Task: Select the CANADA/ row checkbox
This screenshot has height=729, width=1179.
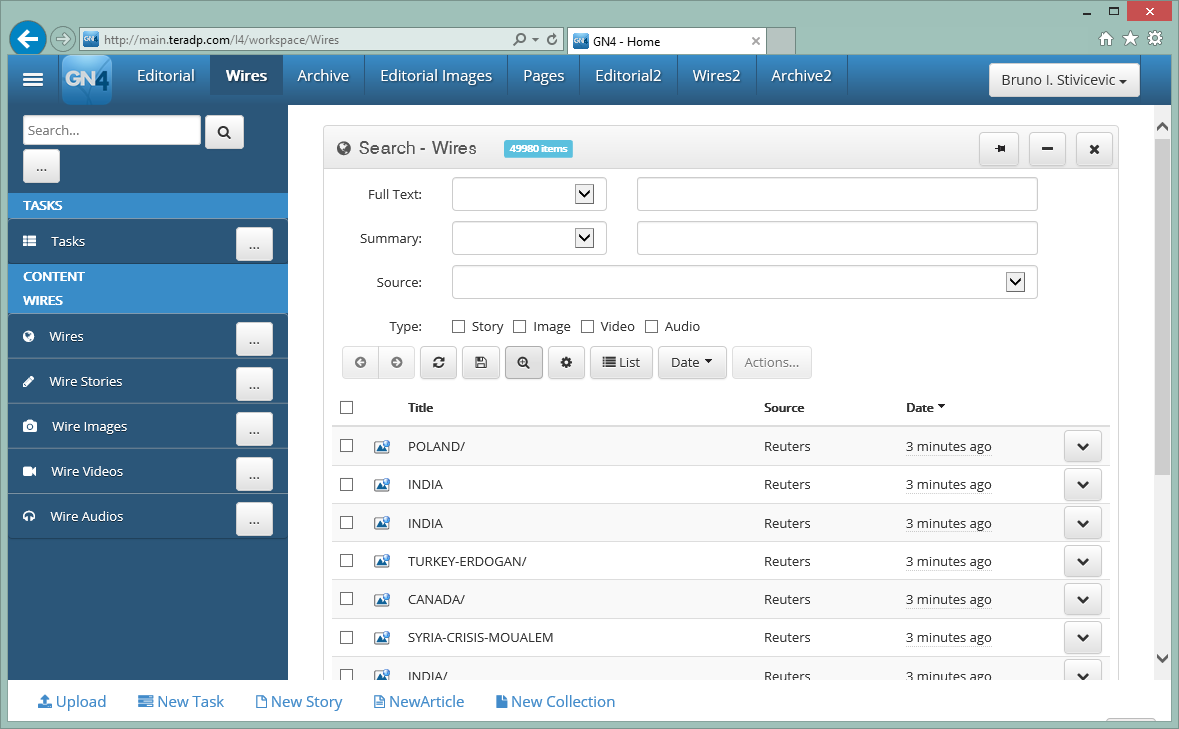Action: coord(347,598)
